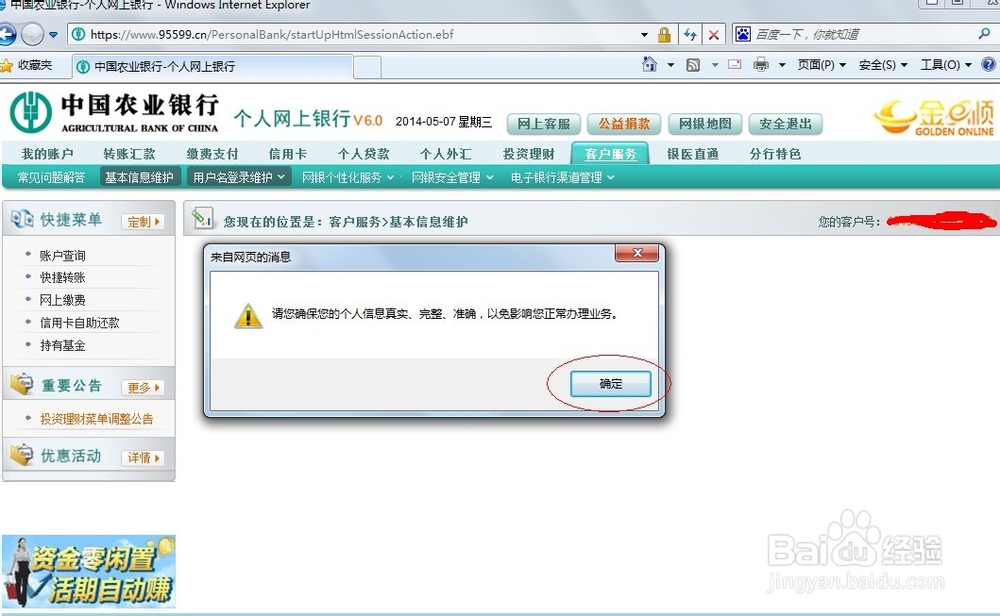Expand 用户名登录维护 submenu
Screen dimensions: 1000x616
tap(239, 177)
